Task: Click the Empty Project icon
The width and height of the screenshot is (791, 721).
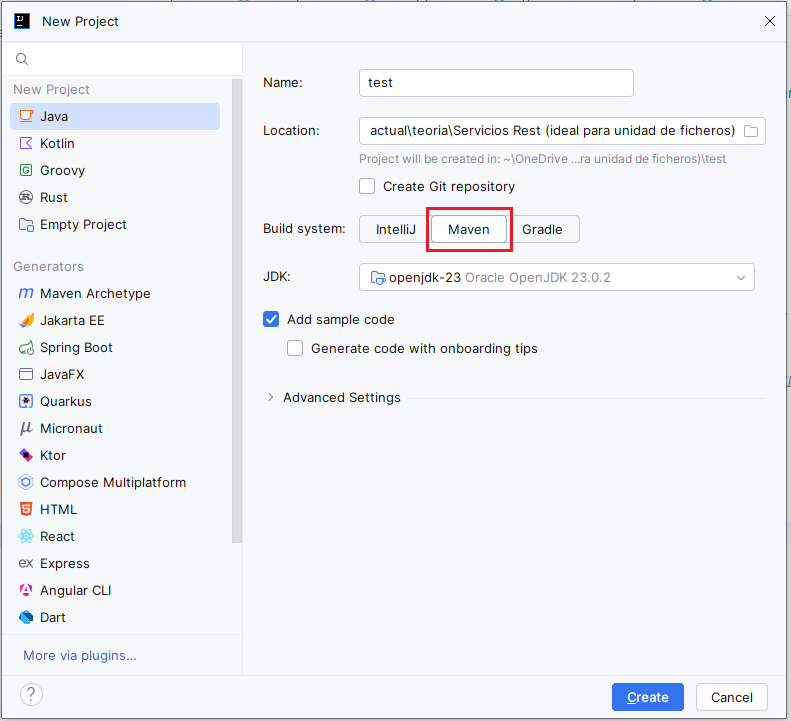Action: (26, 225)
